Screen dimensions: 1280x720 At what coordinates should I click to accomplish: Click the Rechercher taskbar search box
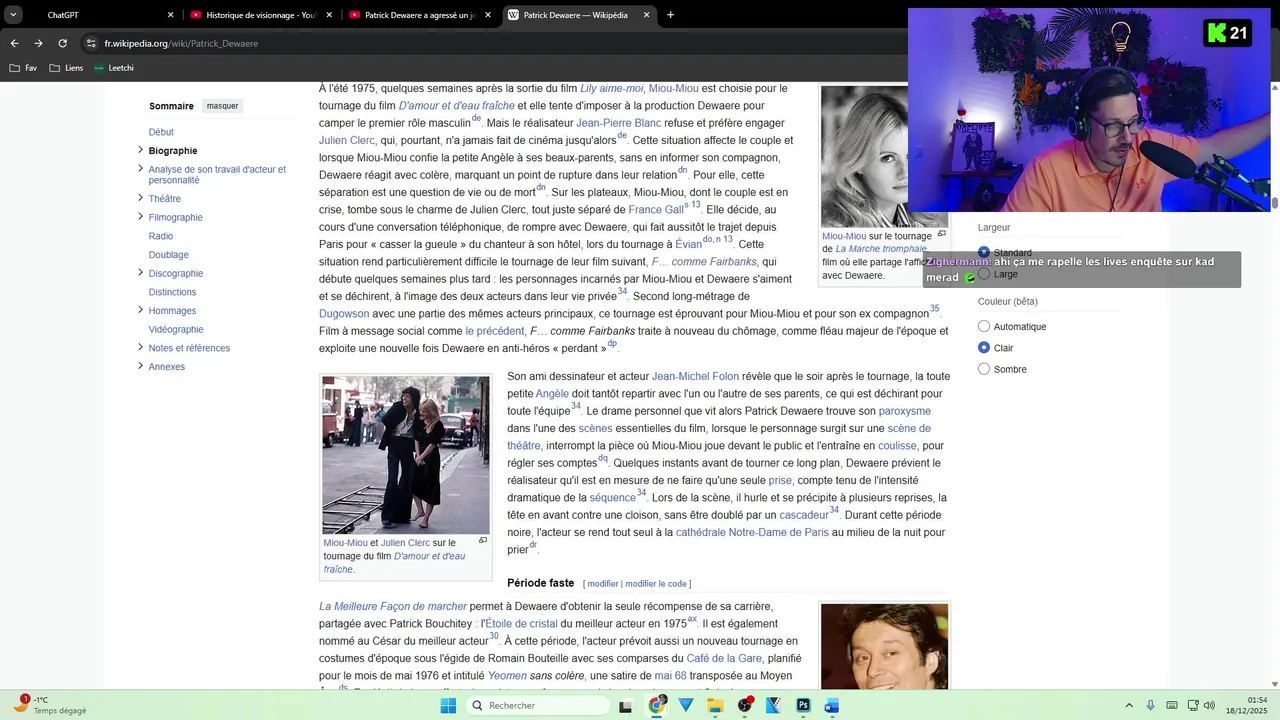click(x=538, y=705)
